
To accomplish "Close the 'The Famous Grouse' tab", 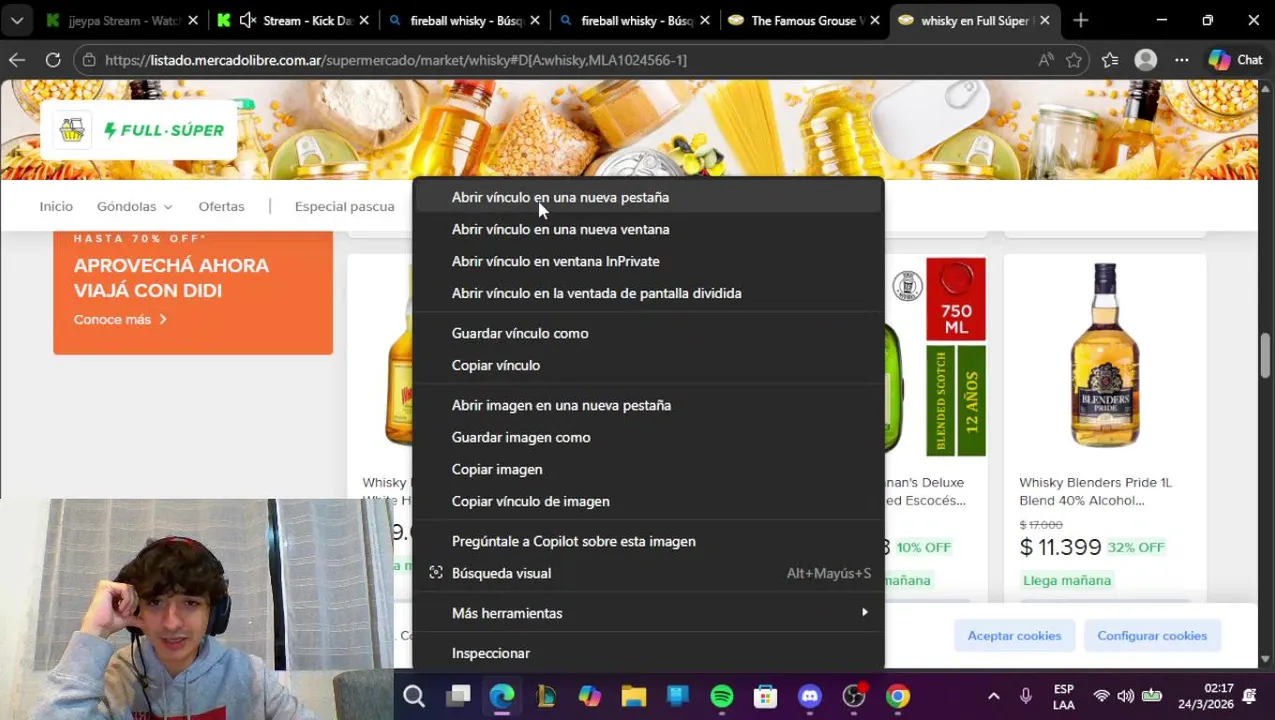I will click(x=875, y=20).
